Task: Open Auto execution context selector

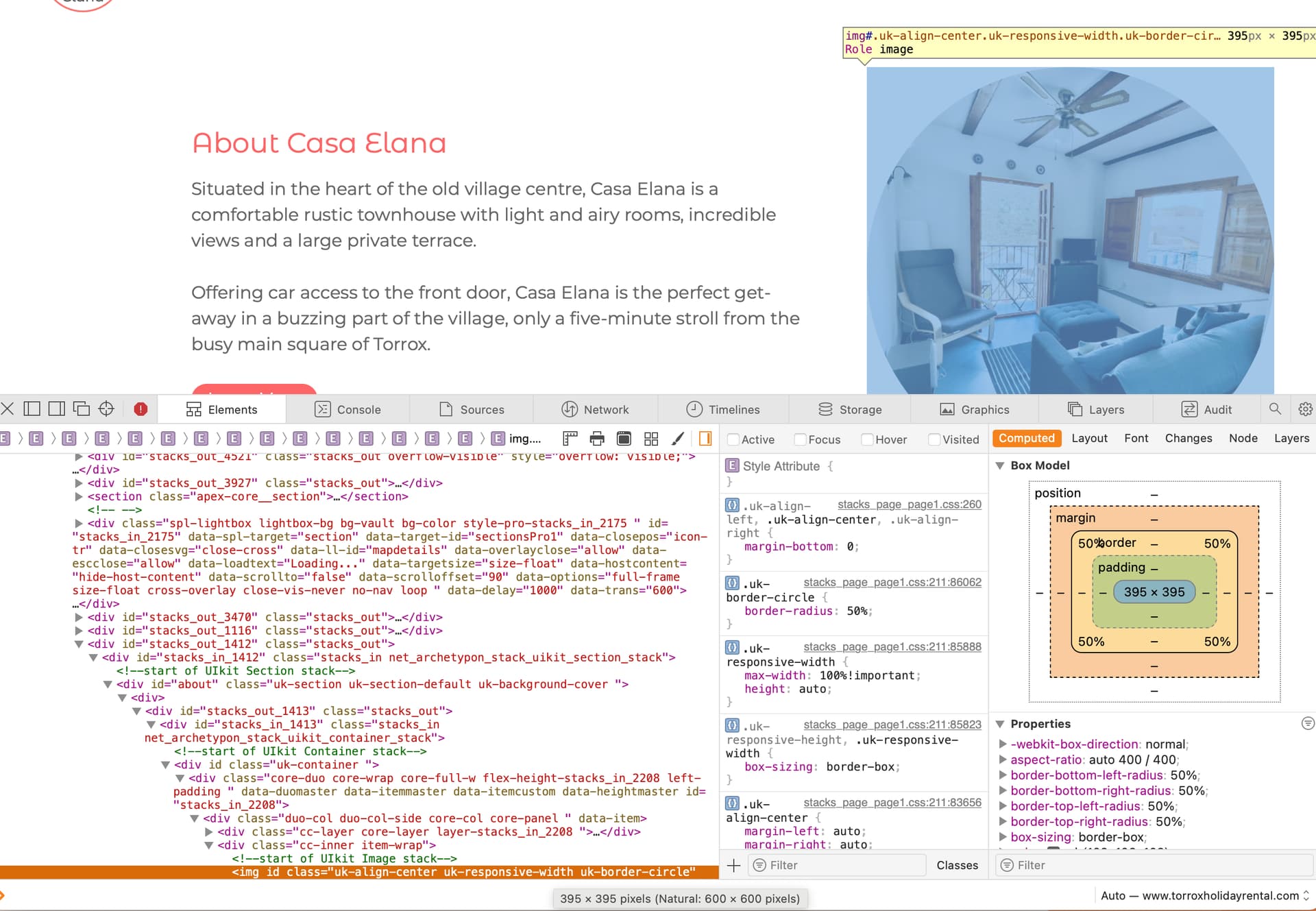Action: (1205, 896)
